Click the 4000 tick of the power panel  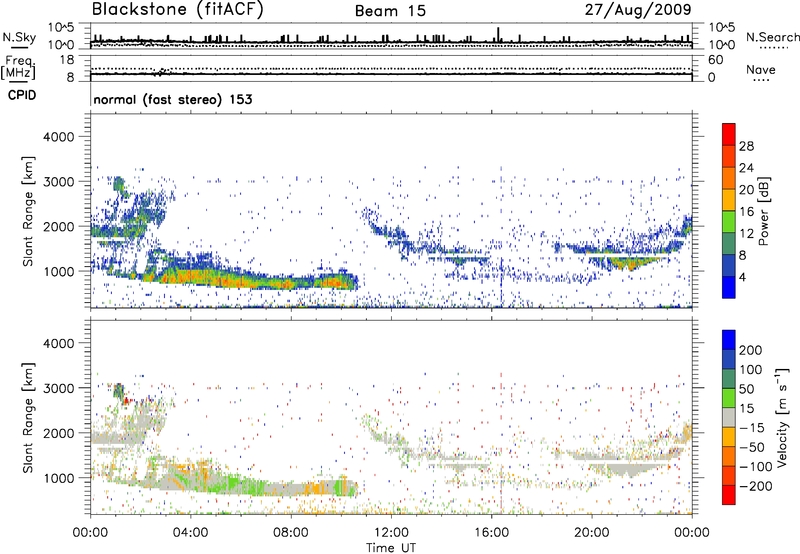[x=58, y=137]
